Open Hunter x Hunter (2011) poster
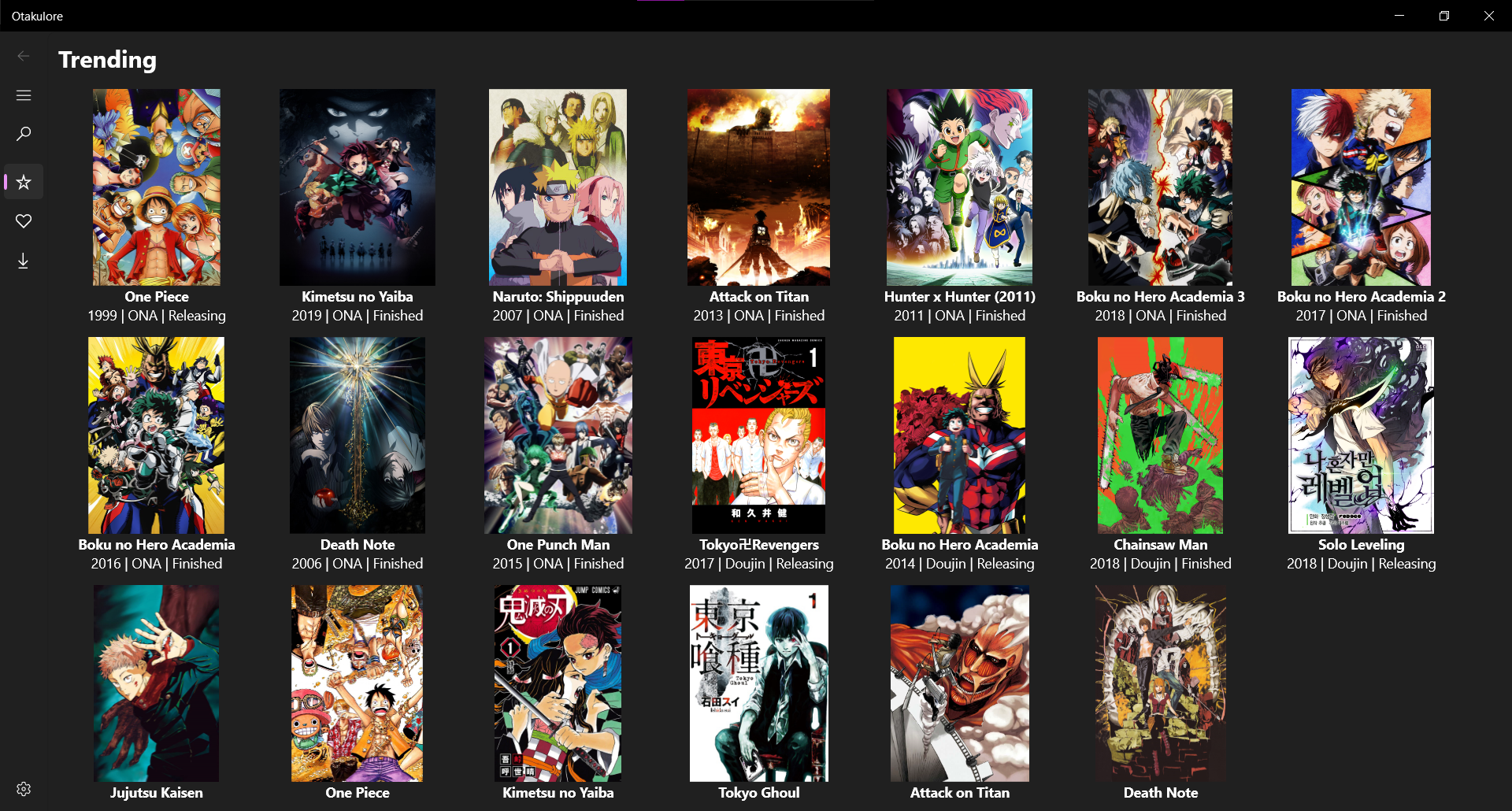The height and width of the screenshot is (811, 1512). 960,187
